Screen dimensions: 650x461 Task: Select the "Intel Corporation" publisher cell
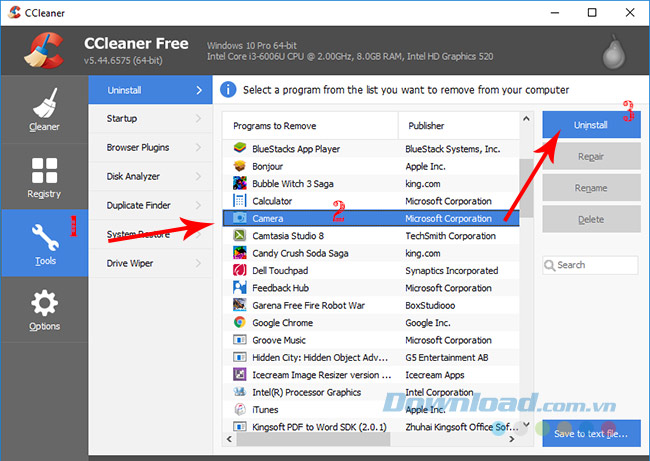click(439, 392)
